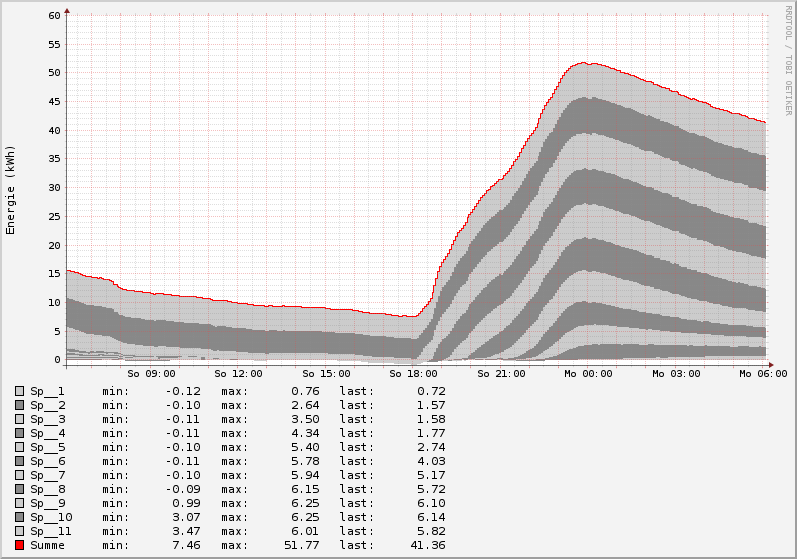Click the Sp__1 legend color box

(x=19, y=391)
